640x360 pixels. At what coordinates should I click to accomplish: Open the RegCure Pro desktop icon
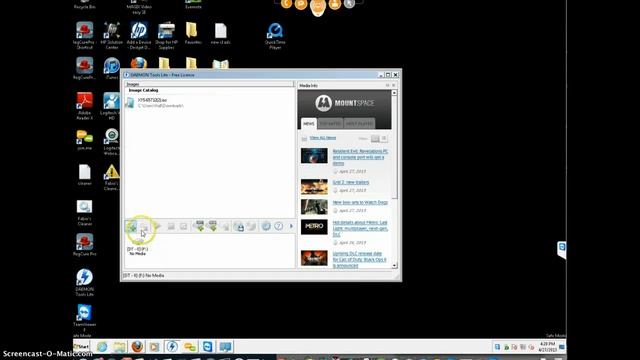(84, 244)
